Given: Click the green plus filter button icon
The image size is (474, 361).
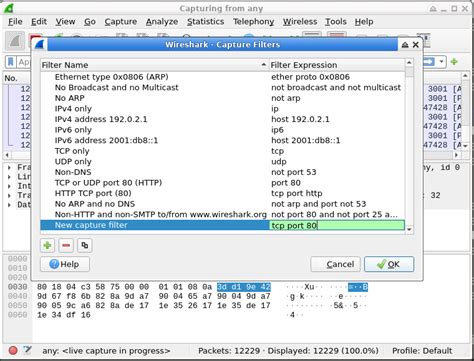Looking at the screenshot, I should (454, 62).
